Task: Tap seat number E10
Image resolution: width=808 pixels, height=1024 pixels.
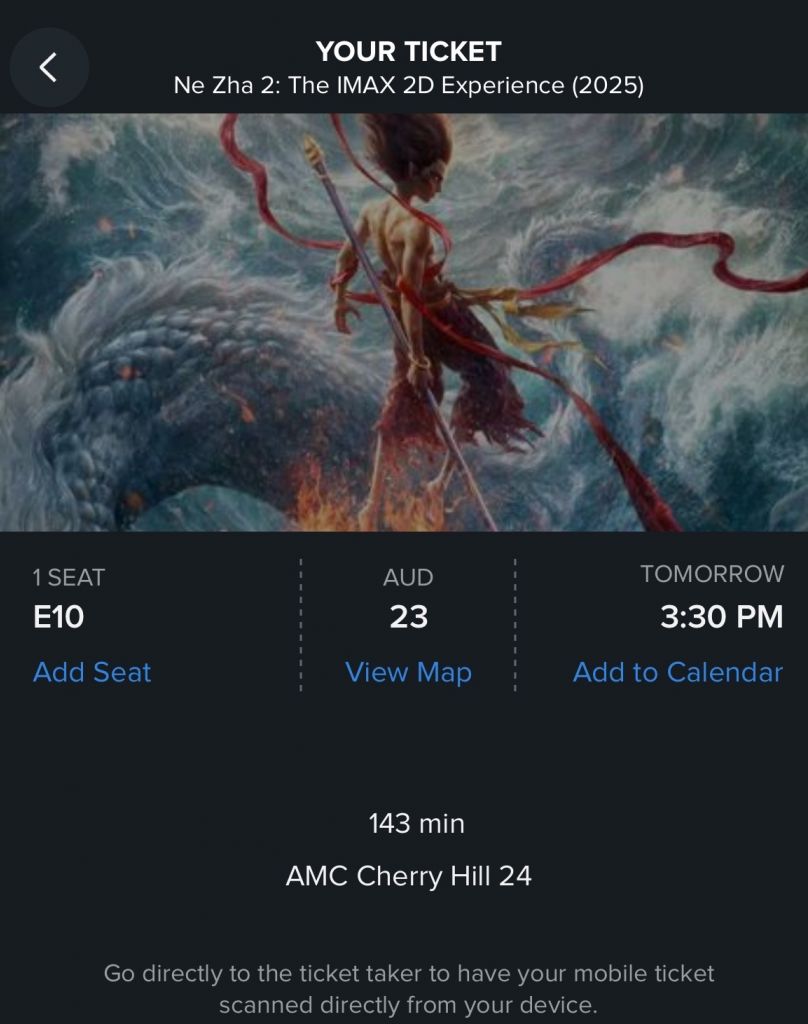Action: tap(59, 616)
